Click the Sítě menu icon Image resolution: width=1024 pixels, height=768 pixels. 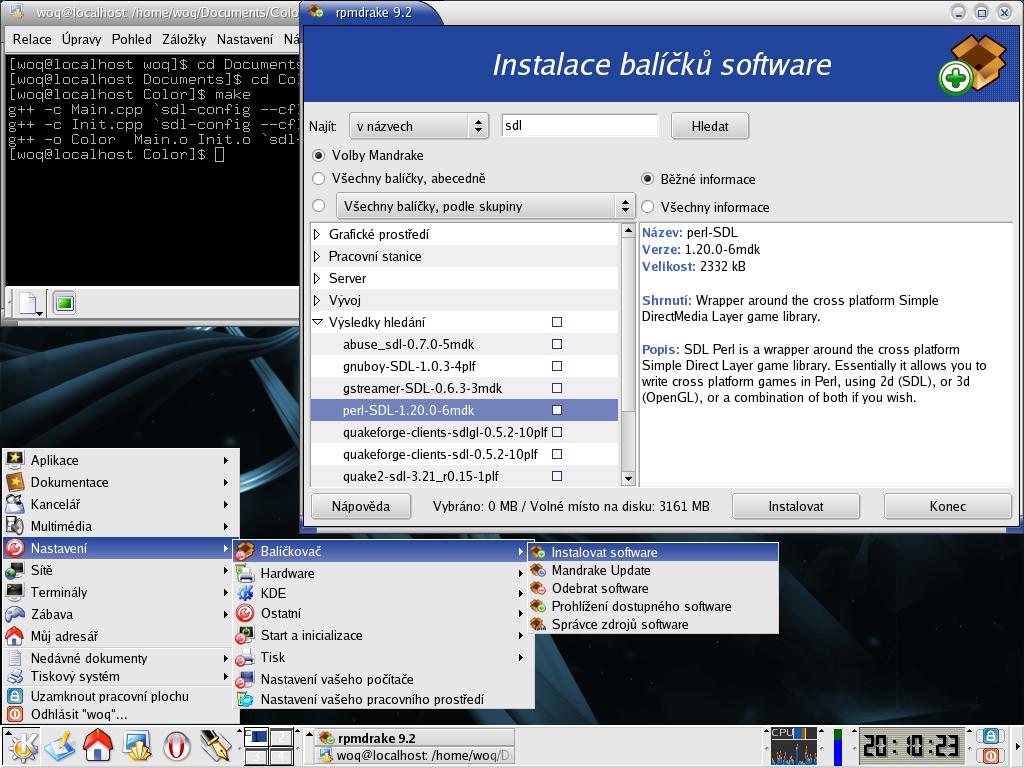tap(15, 570)
